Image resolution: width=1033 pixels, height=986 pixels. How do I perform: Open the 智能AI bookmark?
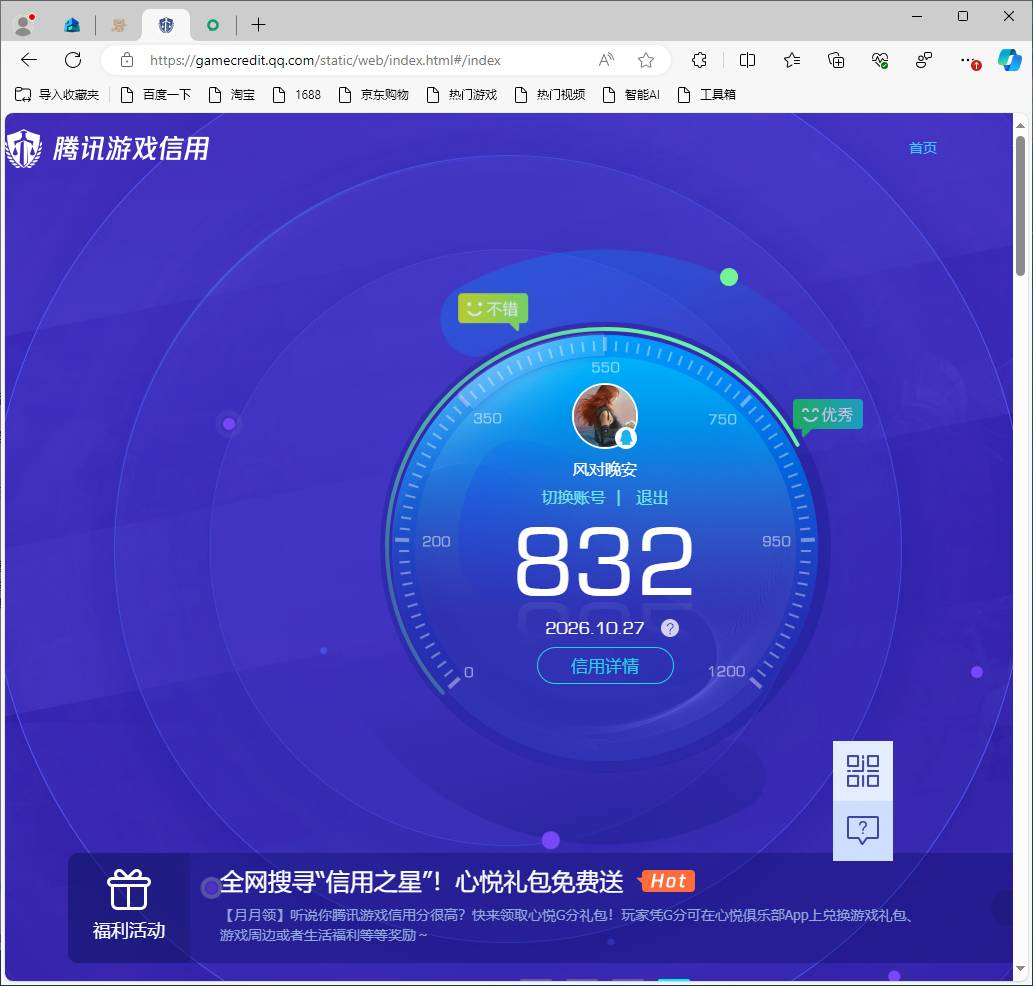click(x=631, y=94)
